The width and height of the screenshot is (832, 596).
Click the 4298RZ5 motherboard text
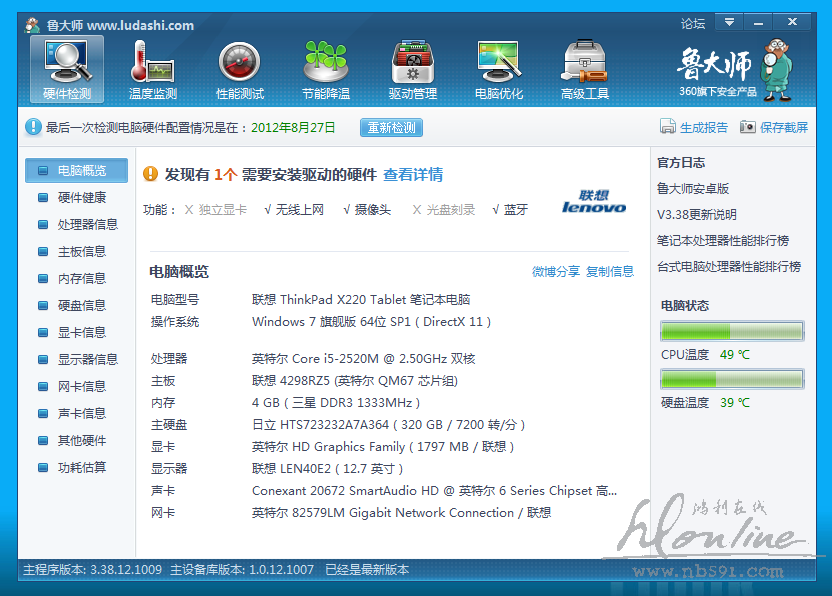pos(355,381)
